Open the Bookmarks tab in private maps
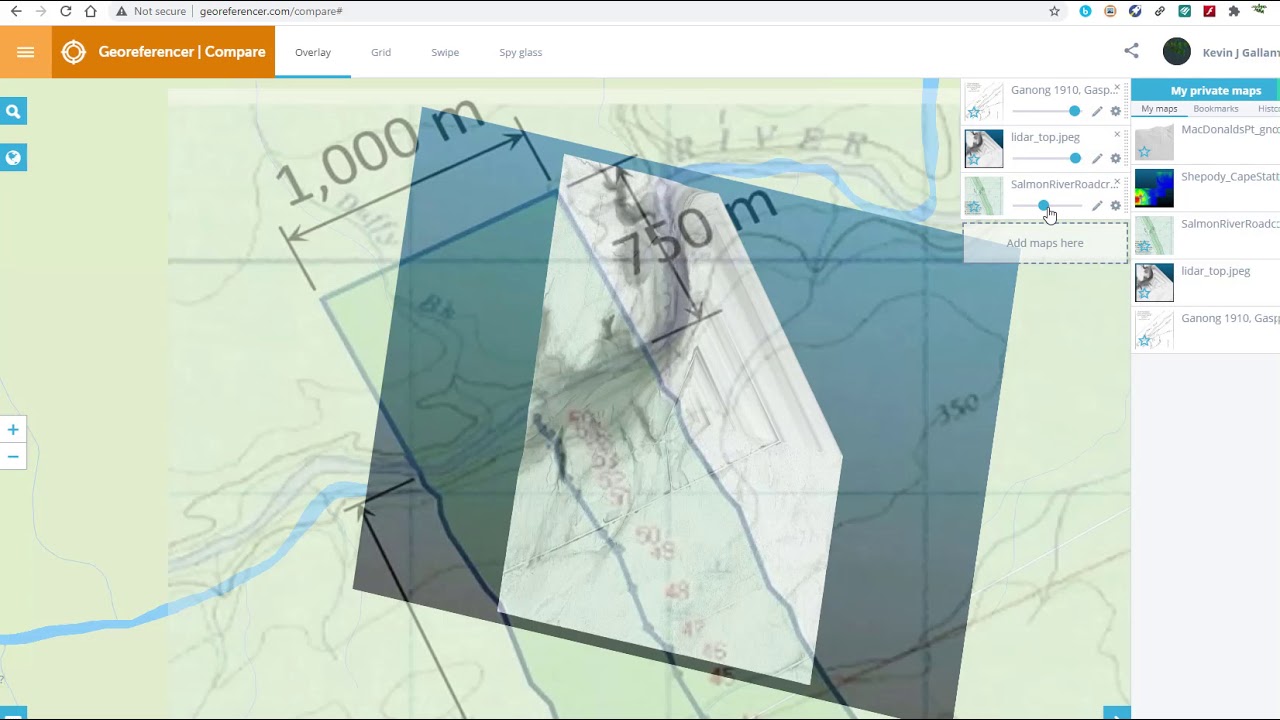Viewport: 1280px width, 720px height. point(1215,109)
